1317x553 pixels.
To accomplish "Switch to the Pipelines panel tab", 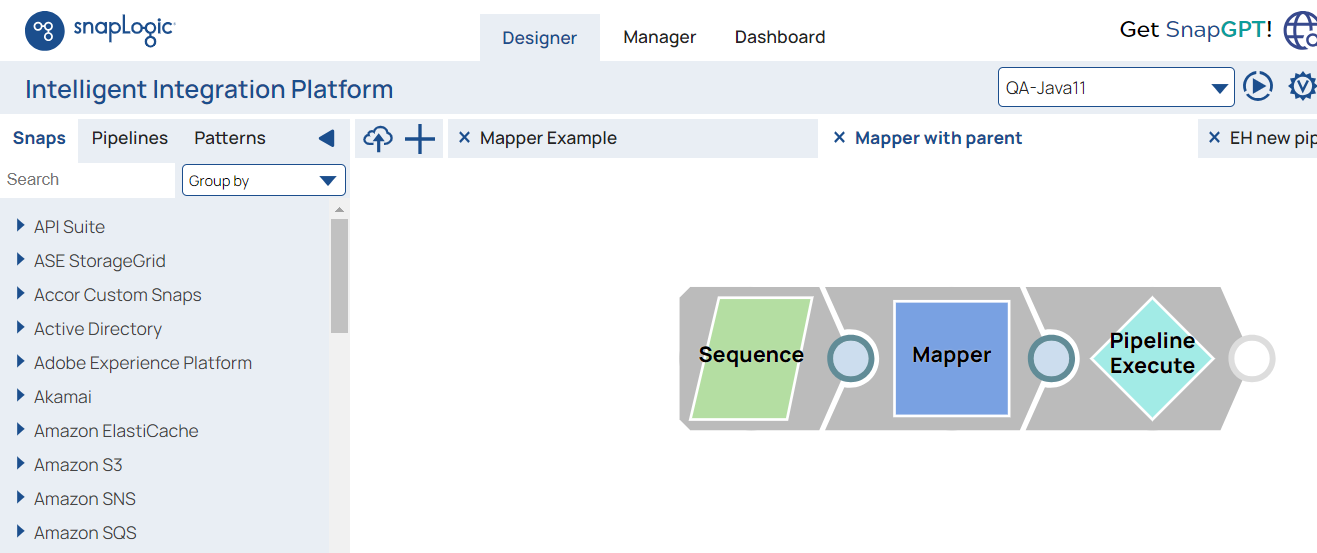I will pos(130,138).
